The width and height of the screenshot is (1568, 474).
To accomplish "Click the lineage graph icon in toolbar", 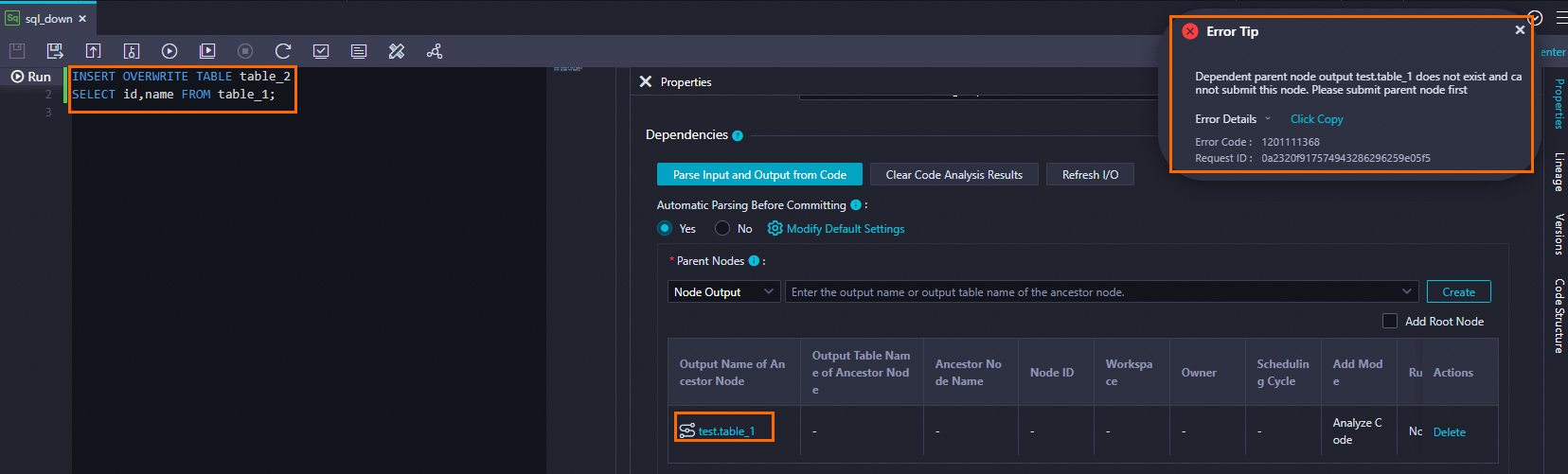I will point(435,51).
